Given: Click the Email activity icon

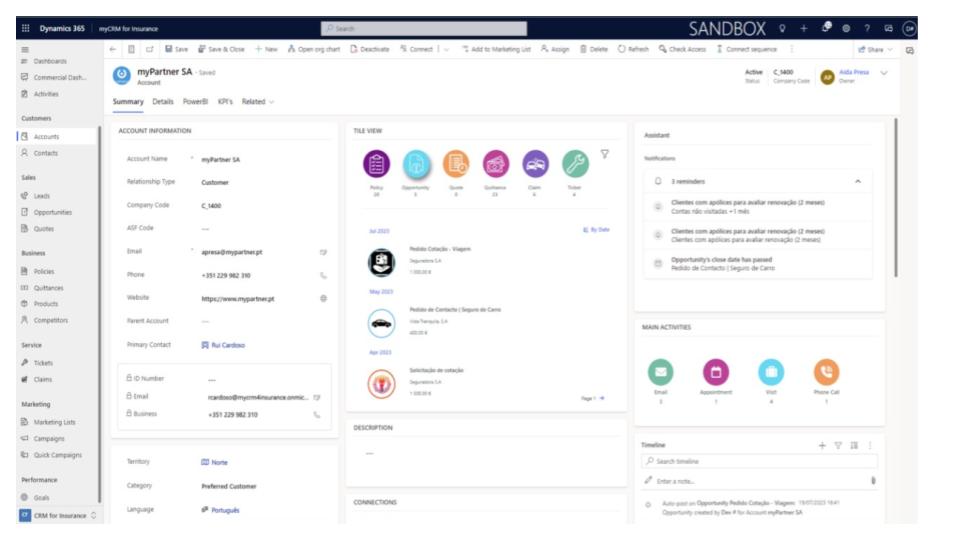Looking at the screenshot, I should pyautogui.click(x=661, y=372).
